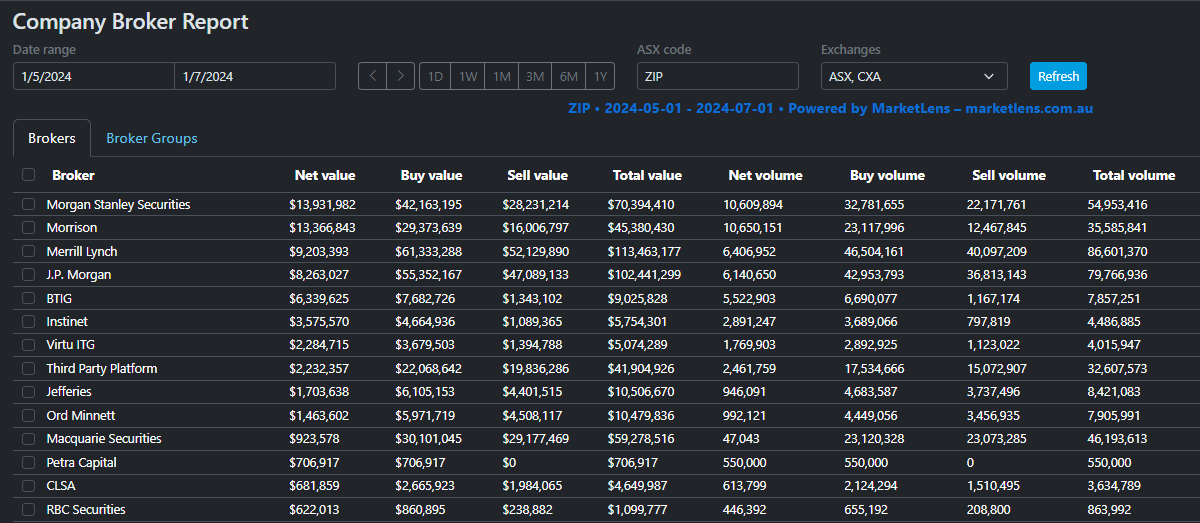Screen dimensions: 1200x523
Task: Sort by the Net volume column header
Action: [x=765, y=175]
